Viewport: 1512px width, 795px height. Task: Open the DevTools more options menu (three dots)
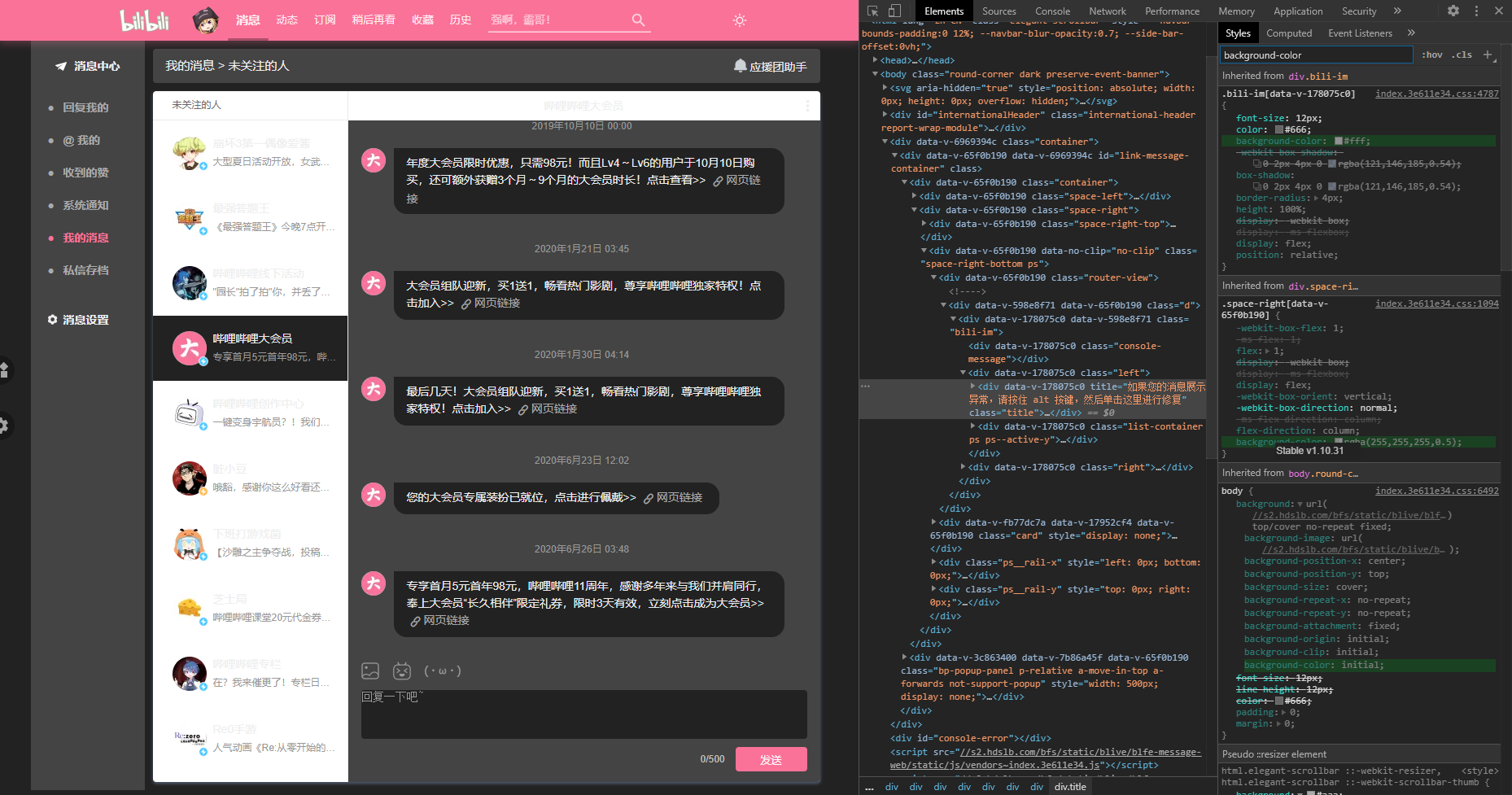(1476, 11)
